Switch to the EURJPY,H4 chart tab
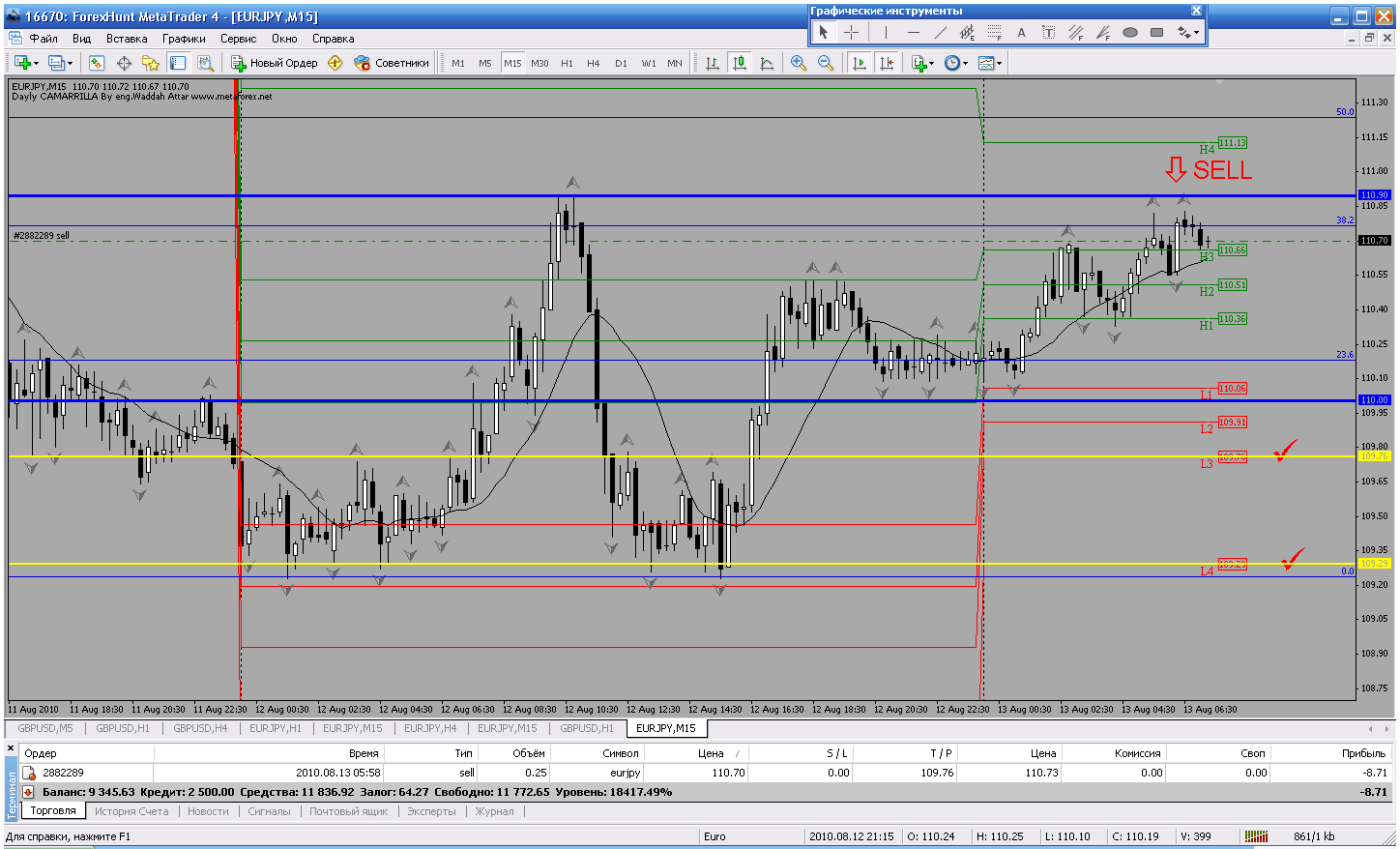1400x849 pixels. pyautogui.click(x=430, y=728)
